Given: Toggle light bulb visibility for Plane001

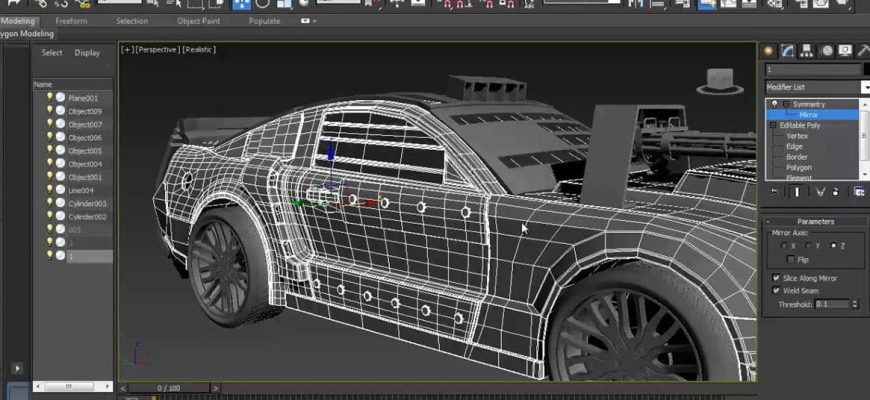Looking at the screenshot, I should (x=50, y=98).
